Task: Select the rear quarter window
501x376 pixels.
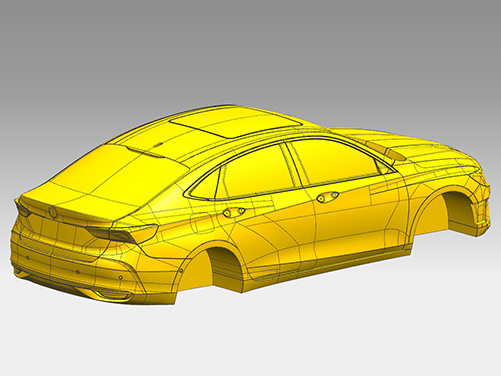Action: [204, 184]
